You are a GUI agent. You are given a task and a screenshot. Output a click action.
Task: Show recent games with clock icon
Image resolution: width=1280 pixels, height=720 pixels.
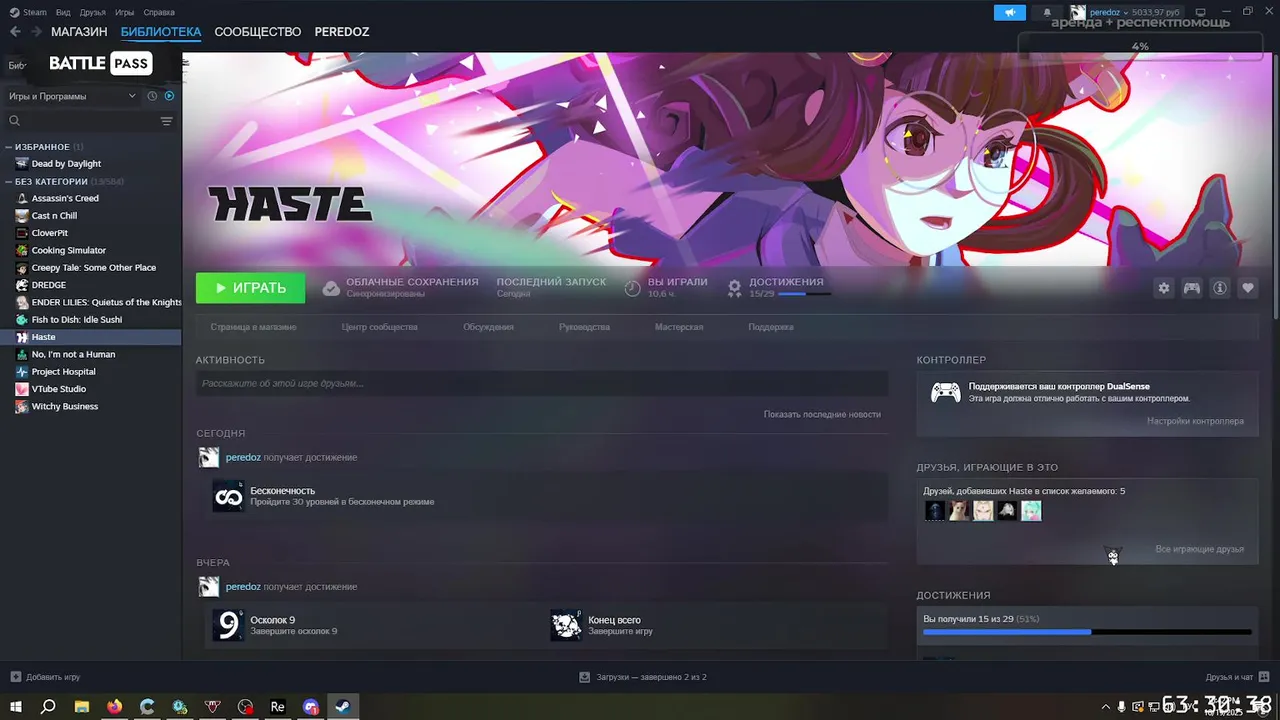[152, 96]
